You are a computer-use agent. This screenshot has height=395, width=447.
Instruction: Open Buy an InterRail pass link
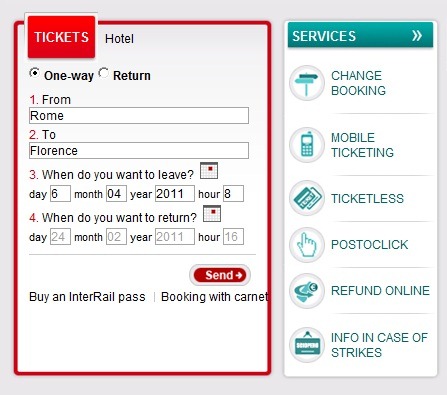tap(87, 297)
